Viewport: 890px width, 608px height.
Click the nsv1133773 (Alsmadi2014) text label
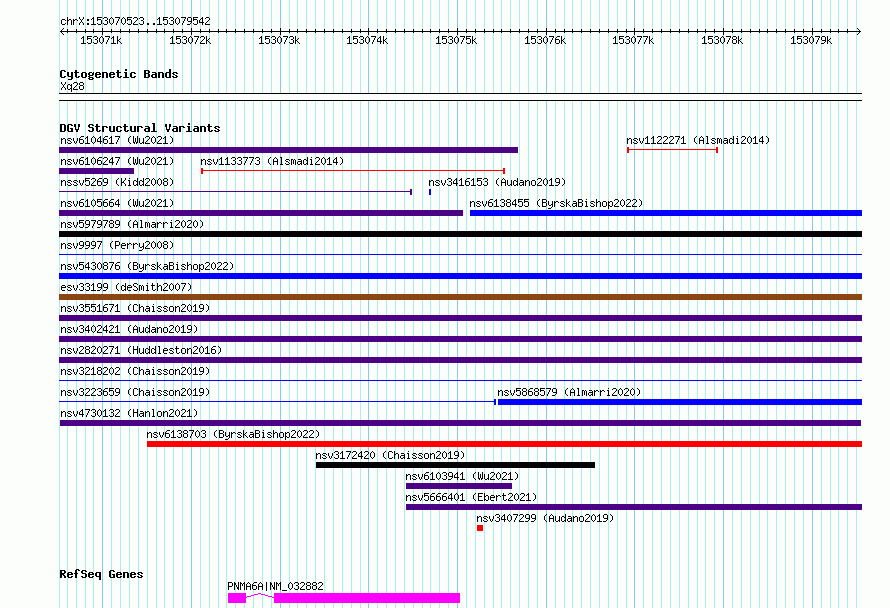coord(272,161)
